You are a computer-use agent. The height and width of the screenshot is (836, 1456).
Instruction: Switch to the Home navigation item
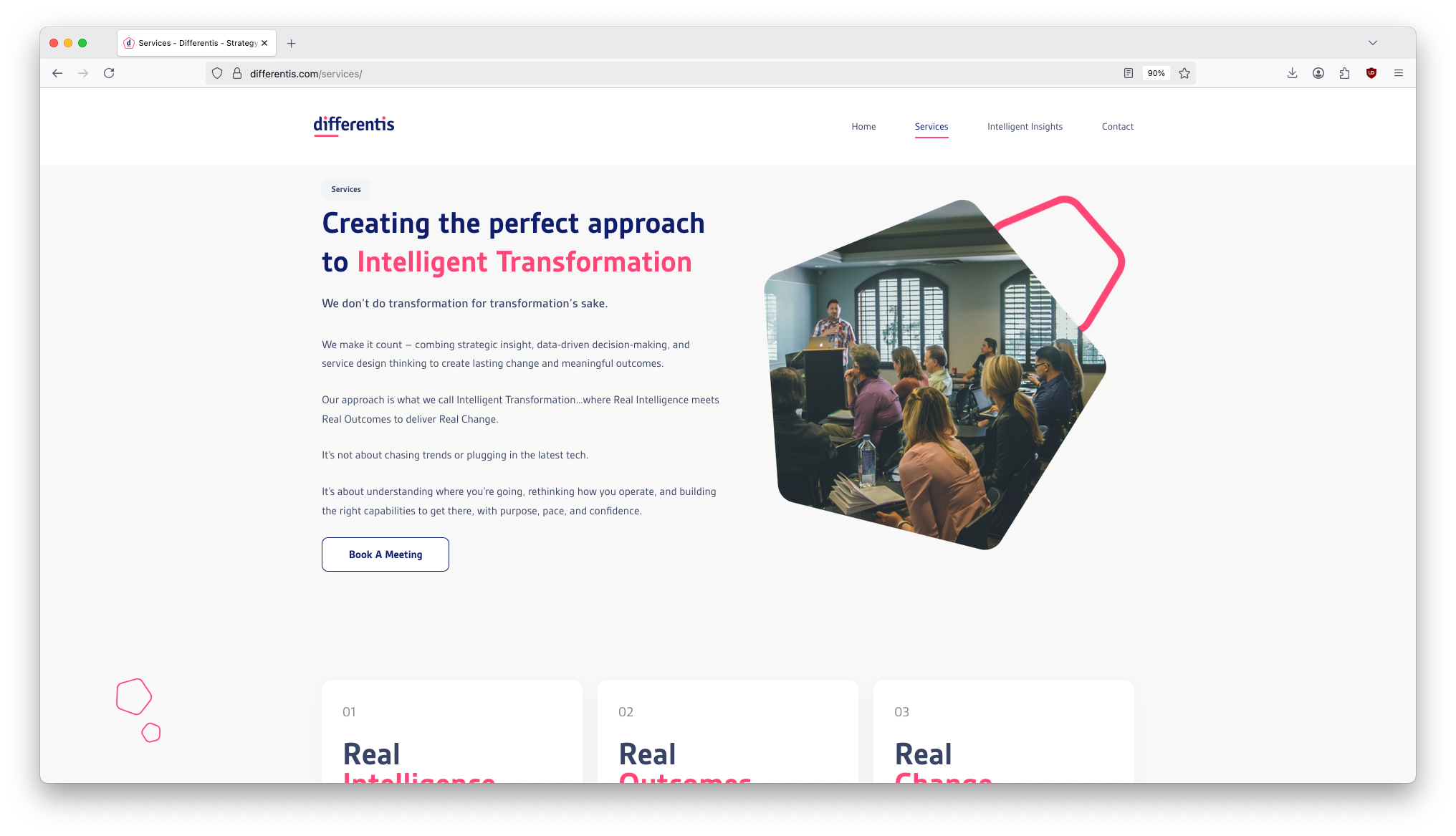tap(863, 126)
